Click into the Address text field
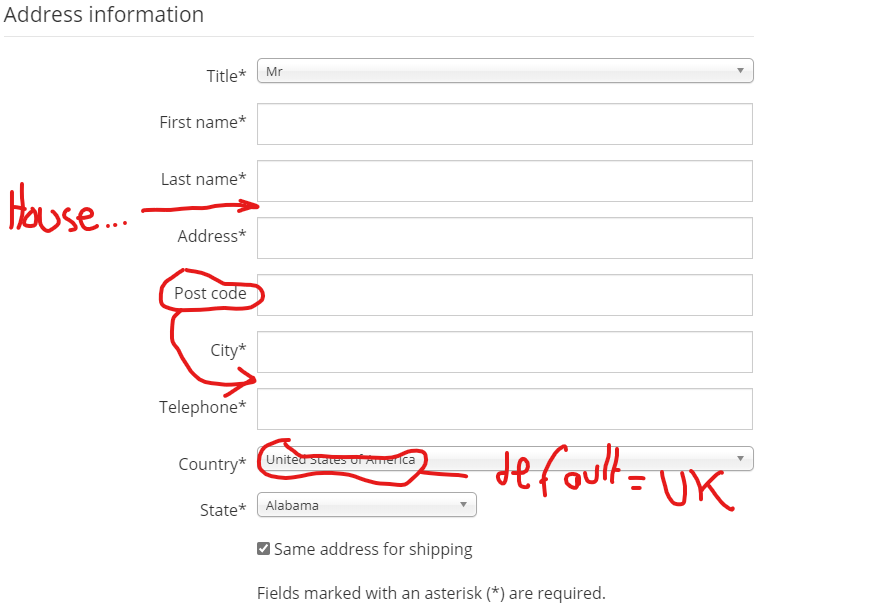The height and width of the screenshot is (605, 870). (504, 238)
